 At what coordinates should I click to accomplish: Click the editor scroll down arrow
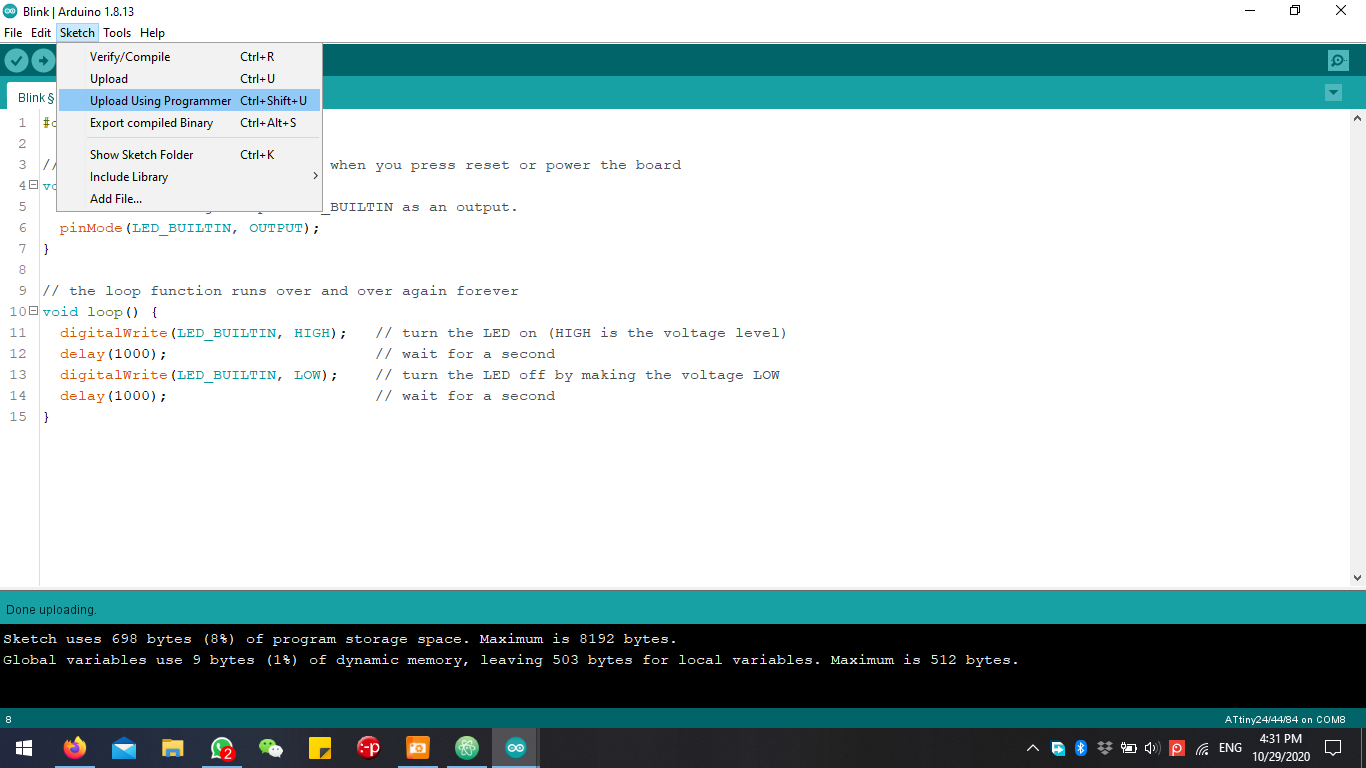(1357, 577)
